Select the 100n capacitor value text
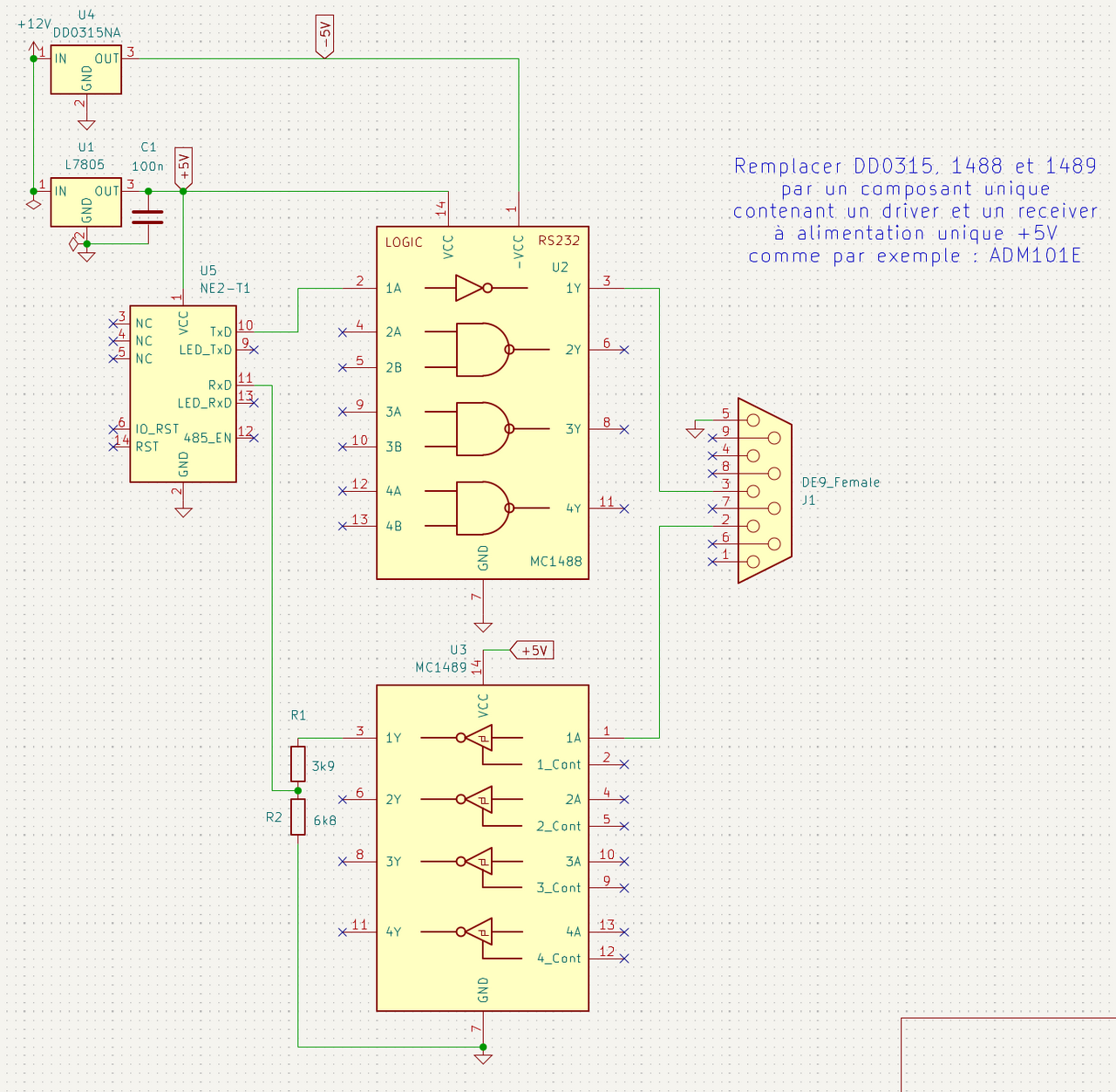 [147, 166]
